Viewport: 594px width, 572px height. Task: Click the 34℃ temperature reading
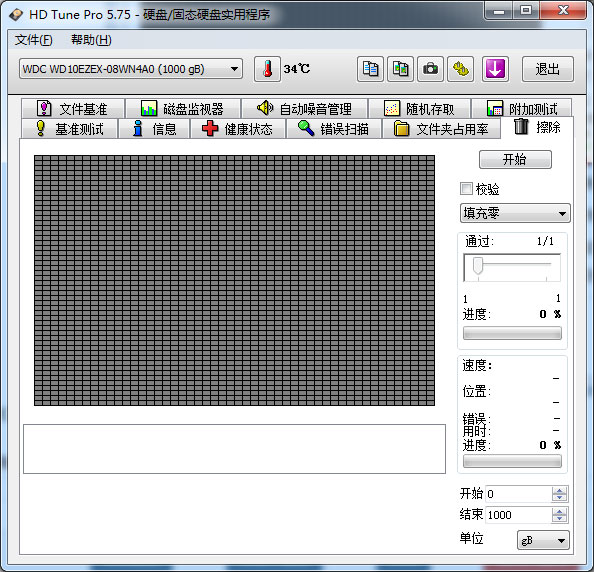pyautogui.click(x=297, y=69)
